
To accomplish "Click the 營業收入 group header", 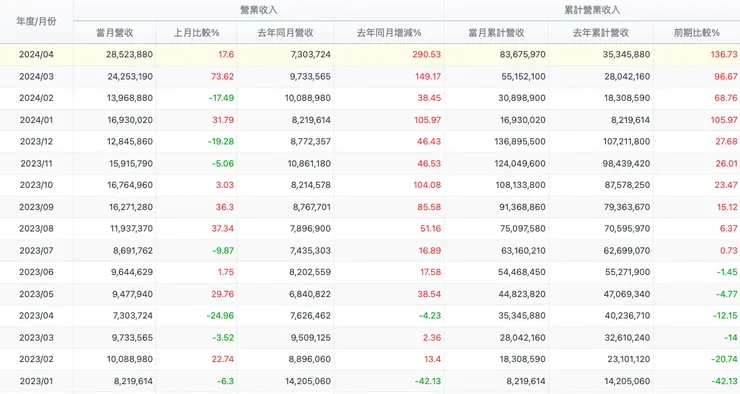I will [x=259, y=10].
